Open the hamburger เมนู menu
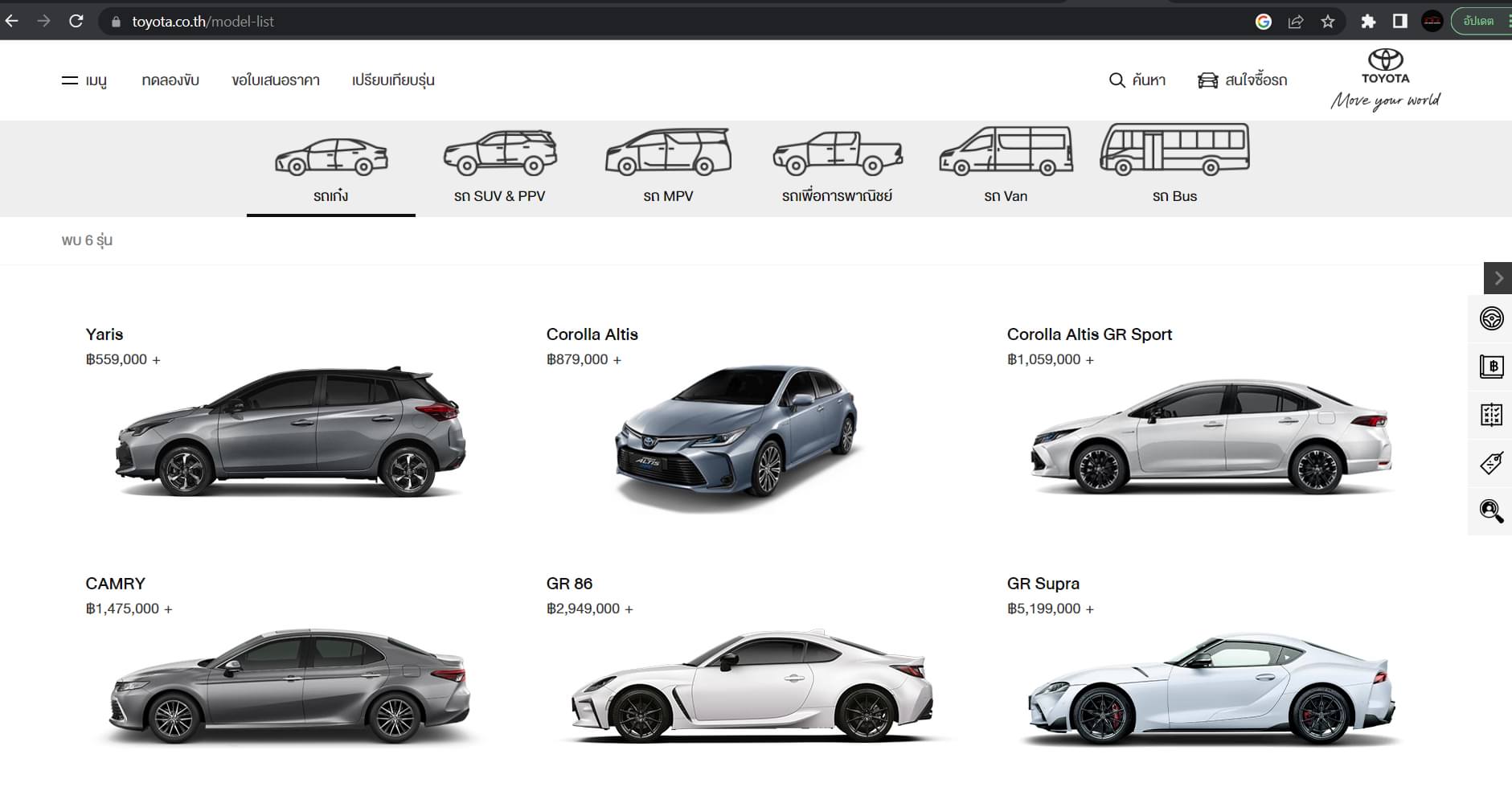 coord(84,80)
